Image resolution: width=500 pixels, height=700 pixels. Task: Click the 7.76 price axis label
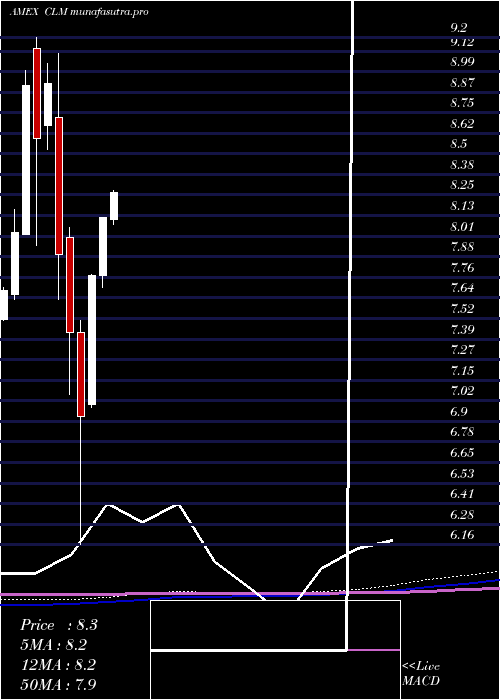[462, 268]
